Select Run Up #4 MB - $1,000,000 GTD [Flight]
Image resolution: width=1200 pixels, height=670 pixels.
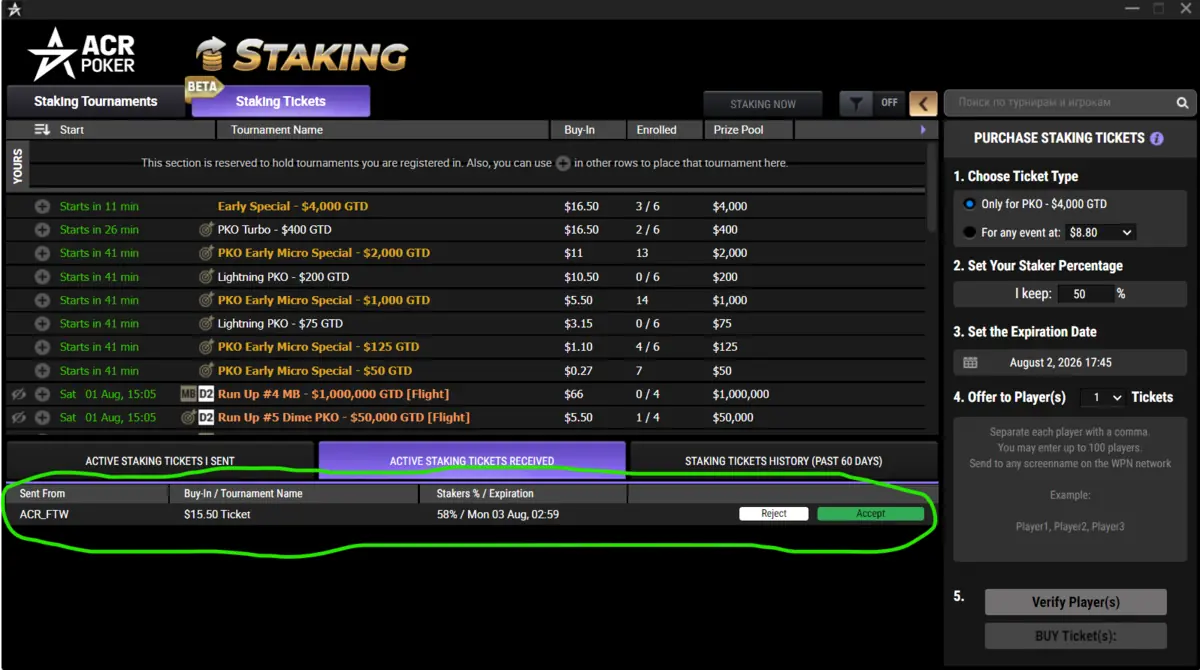point(333,394)
